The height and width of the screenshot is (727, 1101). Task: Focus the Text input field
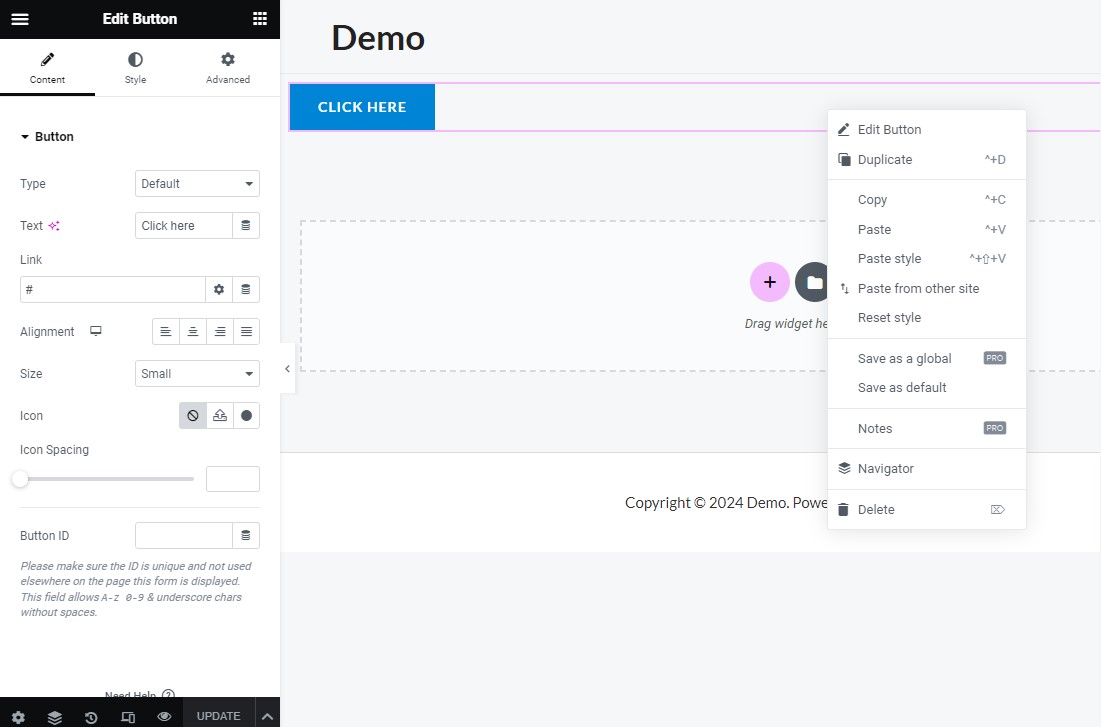tap(183, 225)
